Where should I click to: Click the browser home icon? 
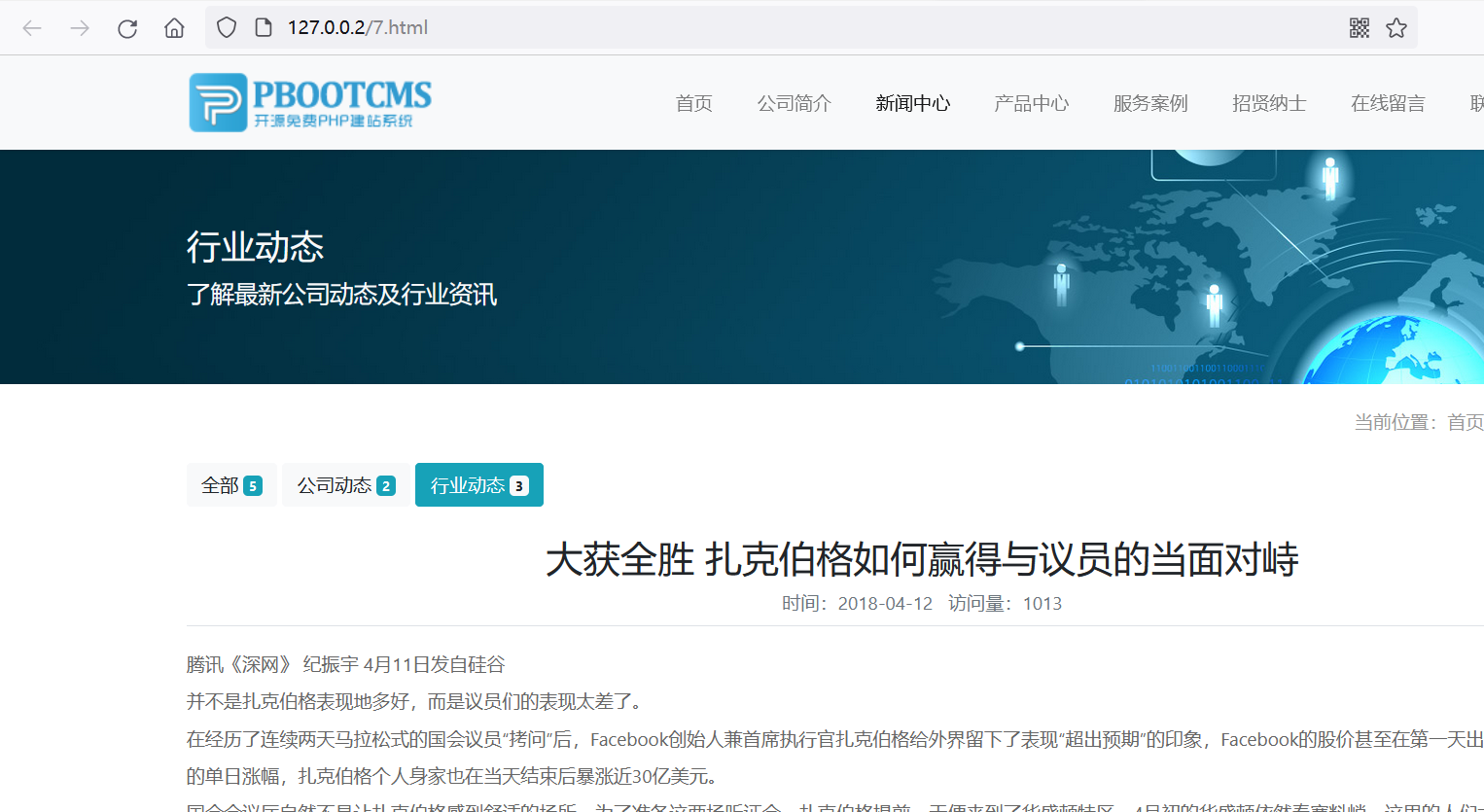[174, 27]
